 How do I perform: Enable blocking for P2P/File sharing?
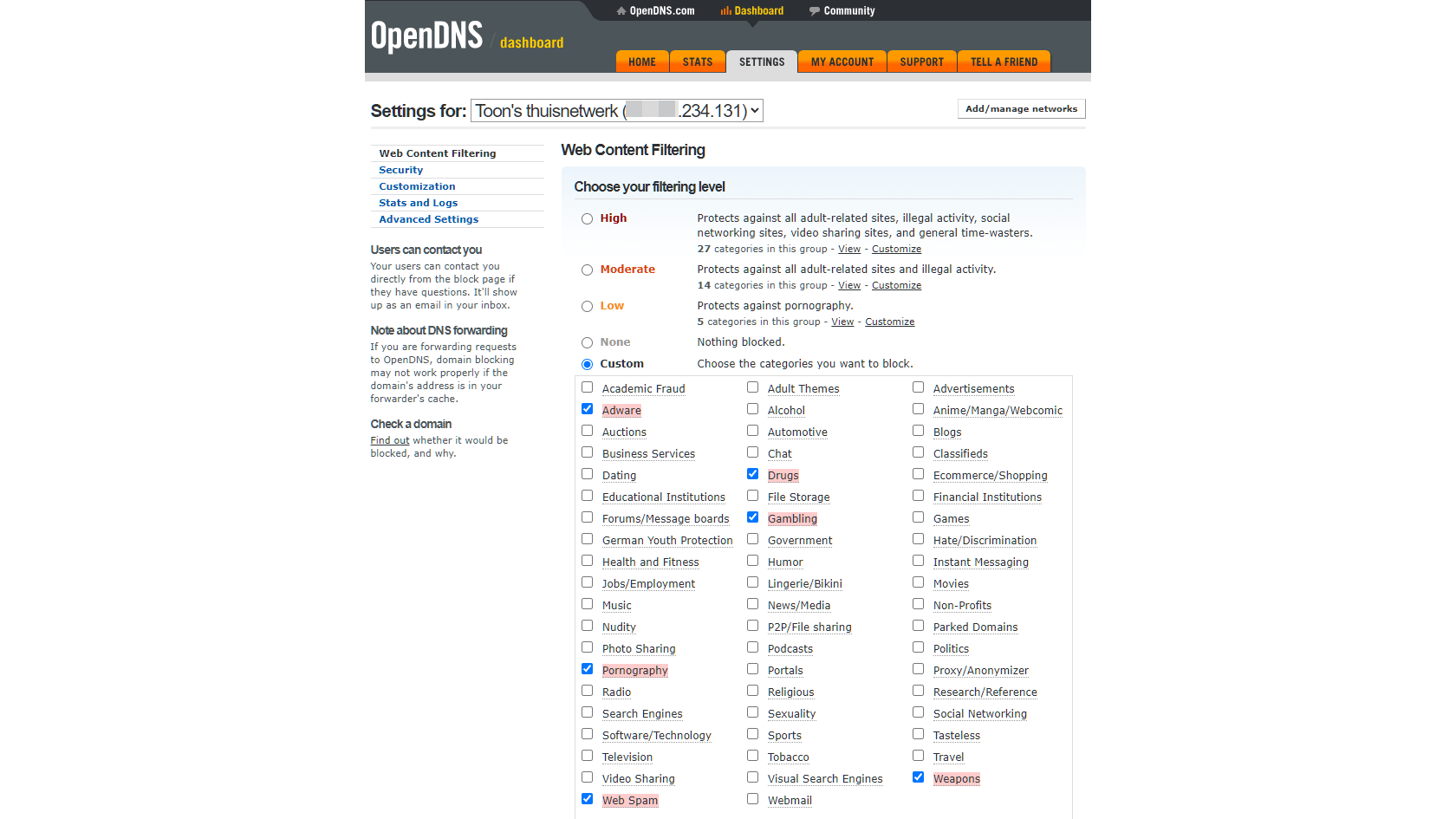[753, 626]
